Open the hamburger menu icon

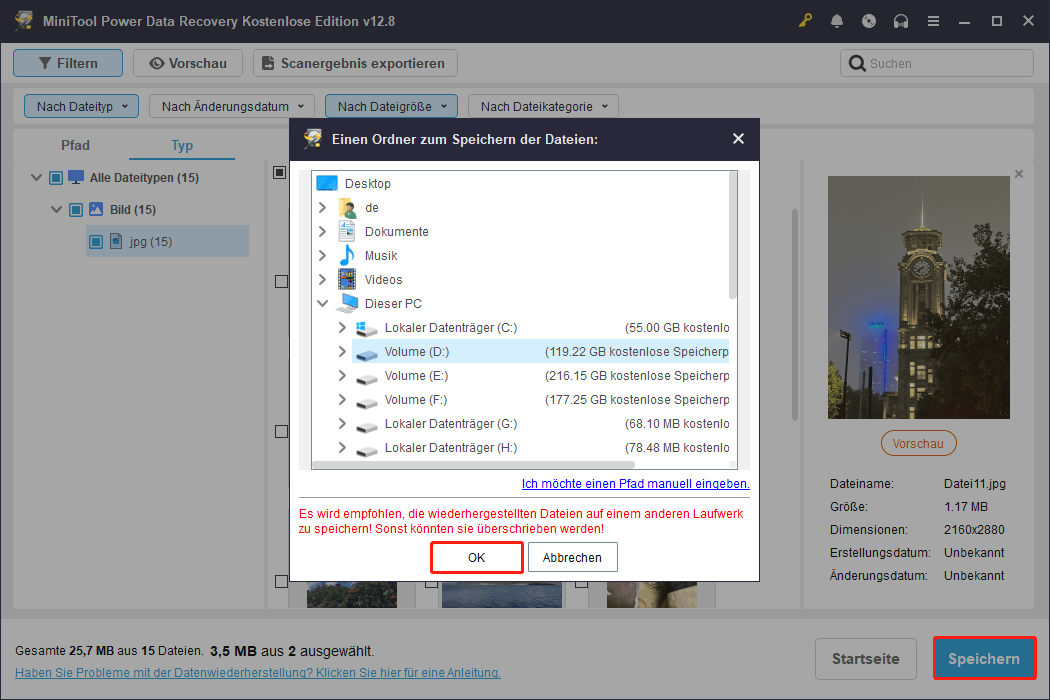pyautogui.click(x=933, y=20)
